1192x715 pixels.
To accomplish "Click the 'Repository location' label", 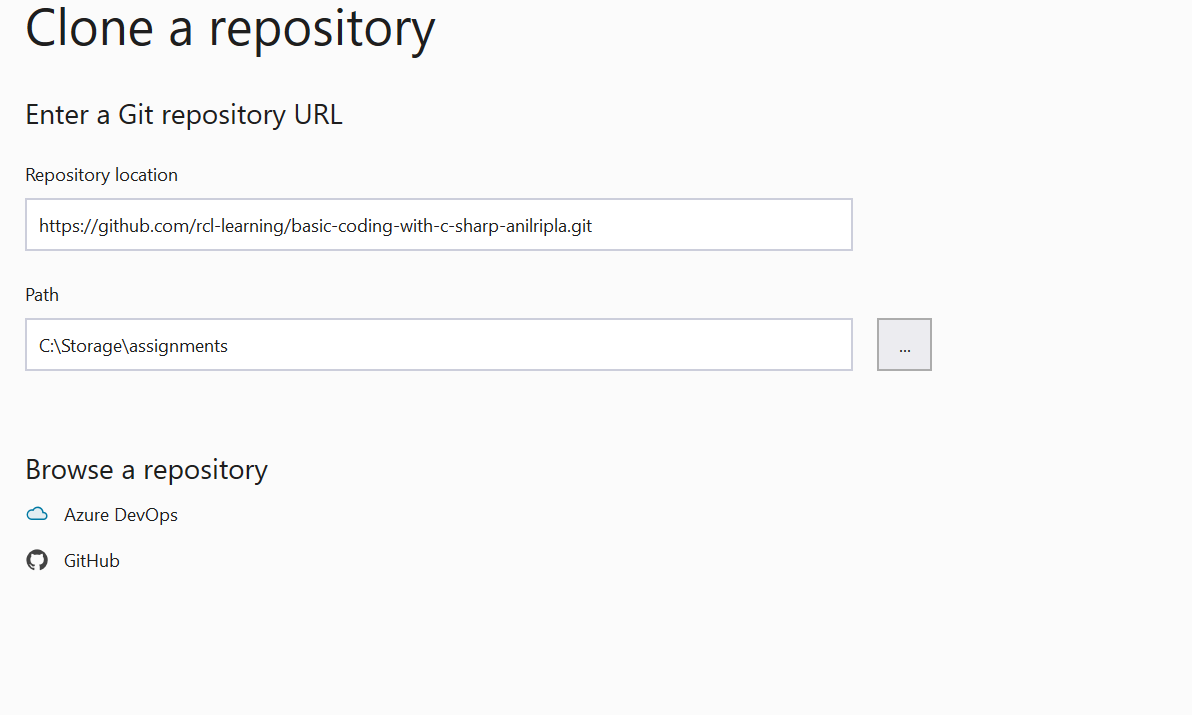I will [x=101, y=175].
